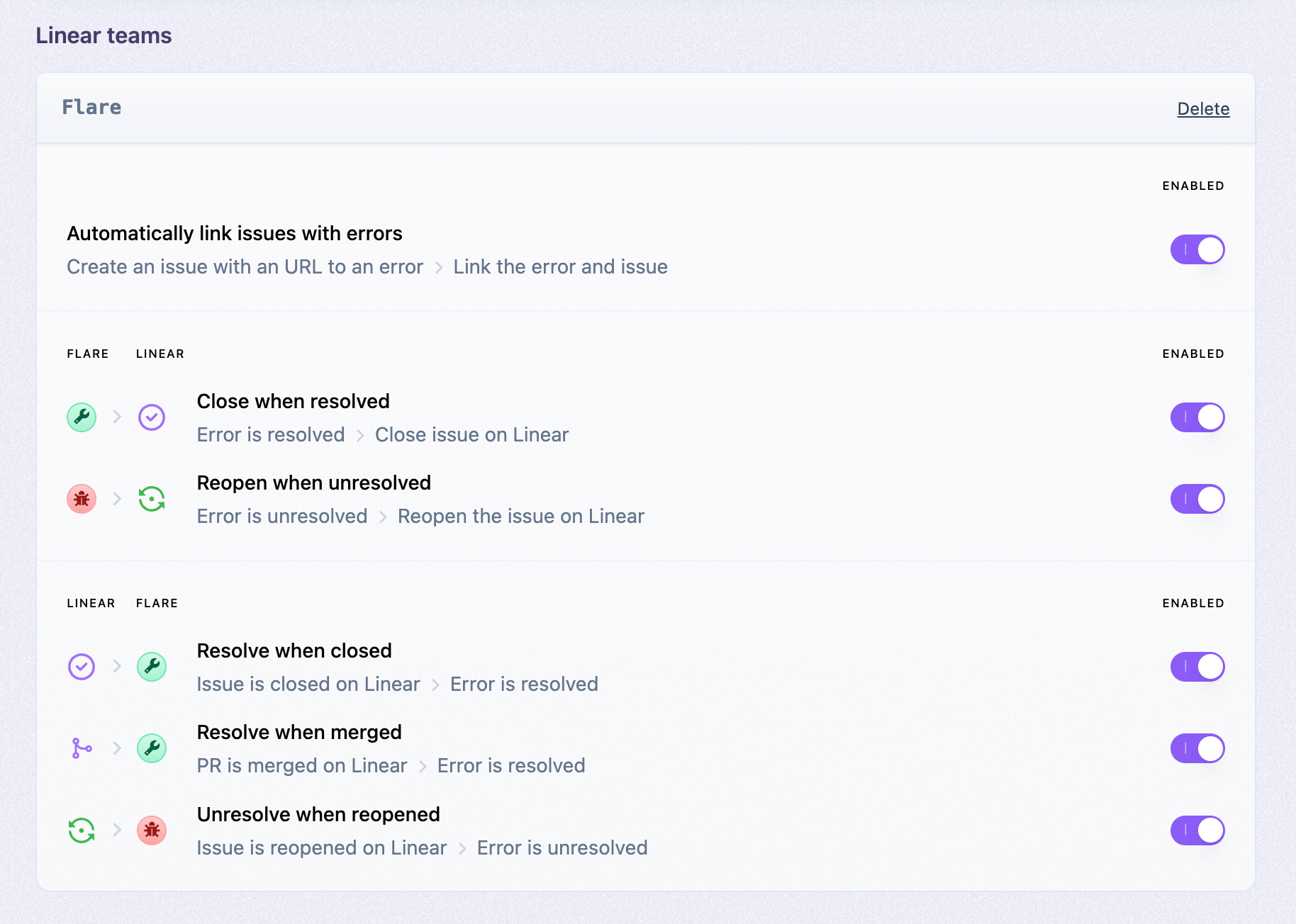Click the chevron between bug and refresh icons
The height and width of the screenshot is (924, 1296).
[x=117, y=499]
